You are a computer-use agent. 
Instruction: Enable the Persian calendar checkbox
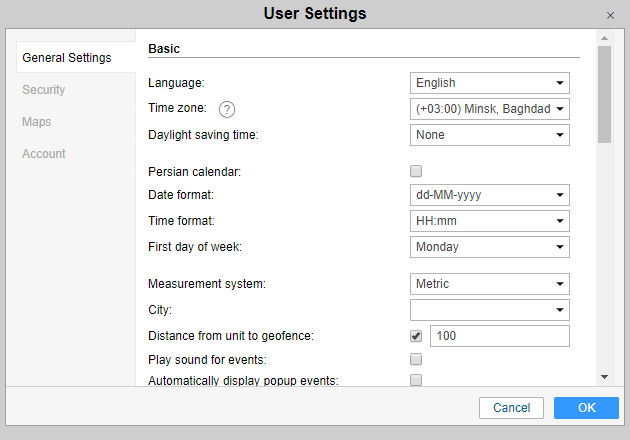[416, 171]
